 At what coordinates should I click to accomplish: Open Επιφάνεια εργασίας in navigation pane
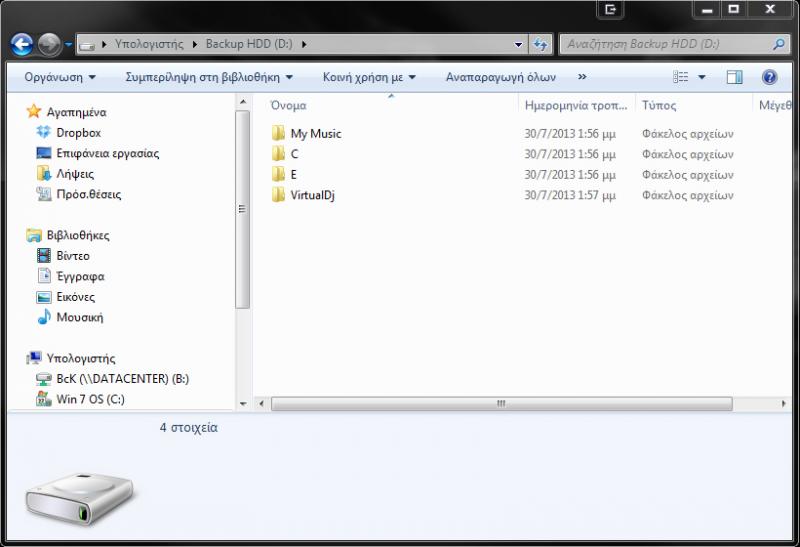coord(108,153)
